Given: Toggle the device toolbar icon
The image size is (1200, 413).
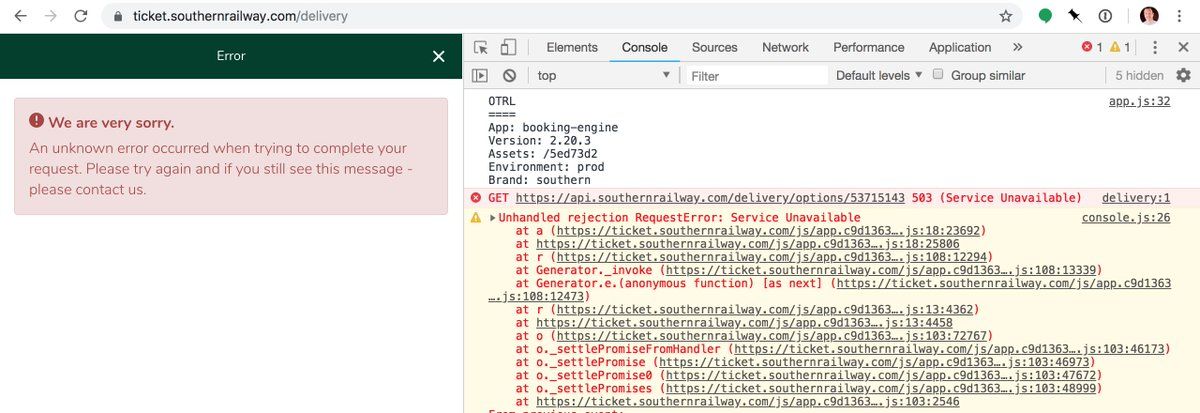Looking at the screenshot, I should pos(508,47).
